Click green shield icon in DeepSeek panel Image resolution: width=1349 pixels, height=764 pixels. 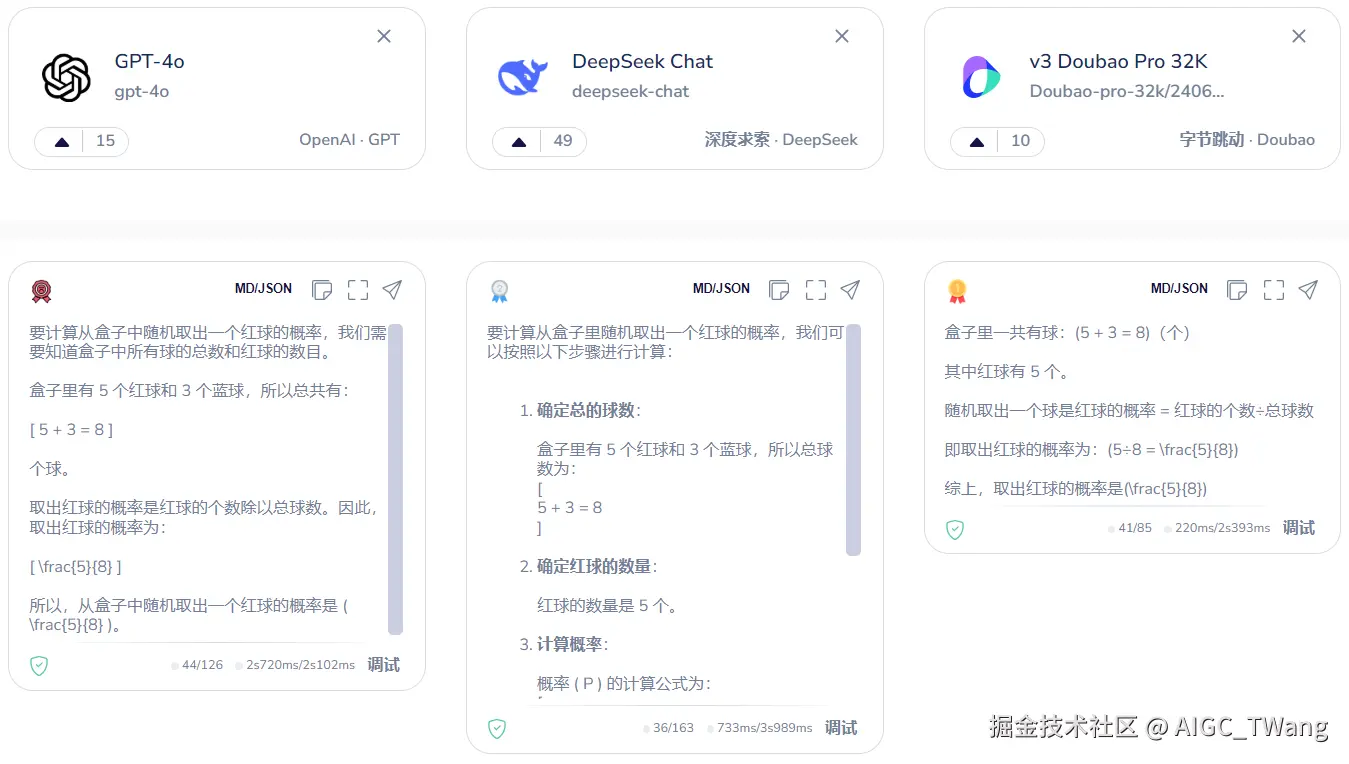tap(497, 728)
